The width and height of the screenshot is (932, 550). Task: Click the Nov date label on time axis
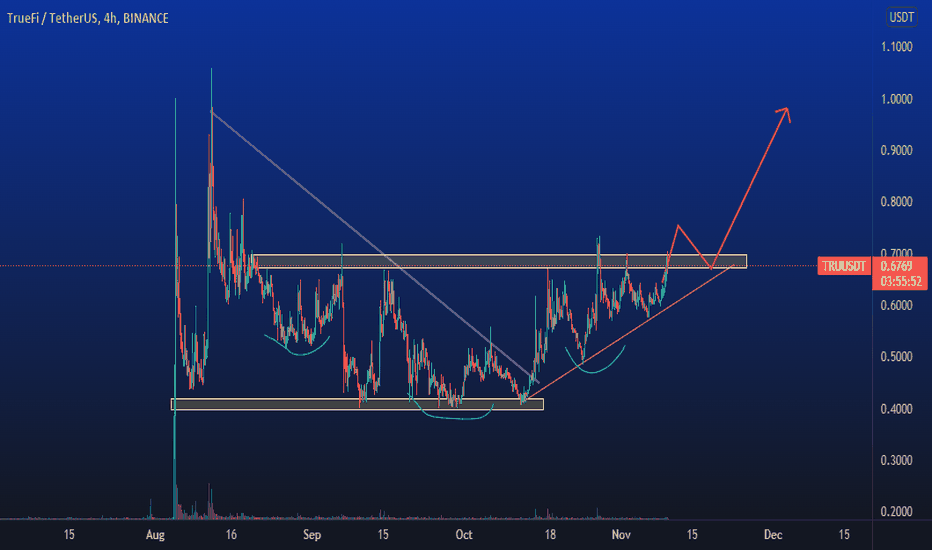[x=621, y=535]
